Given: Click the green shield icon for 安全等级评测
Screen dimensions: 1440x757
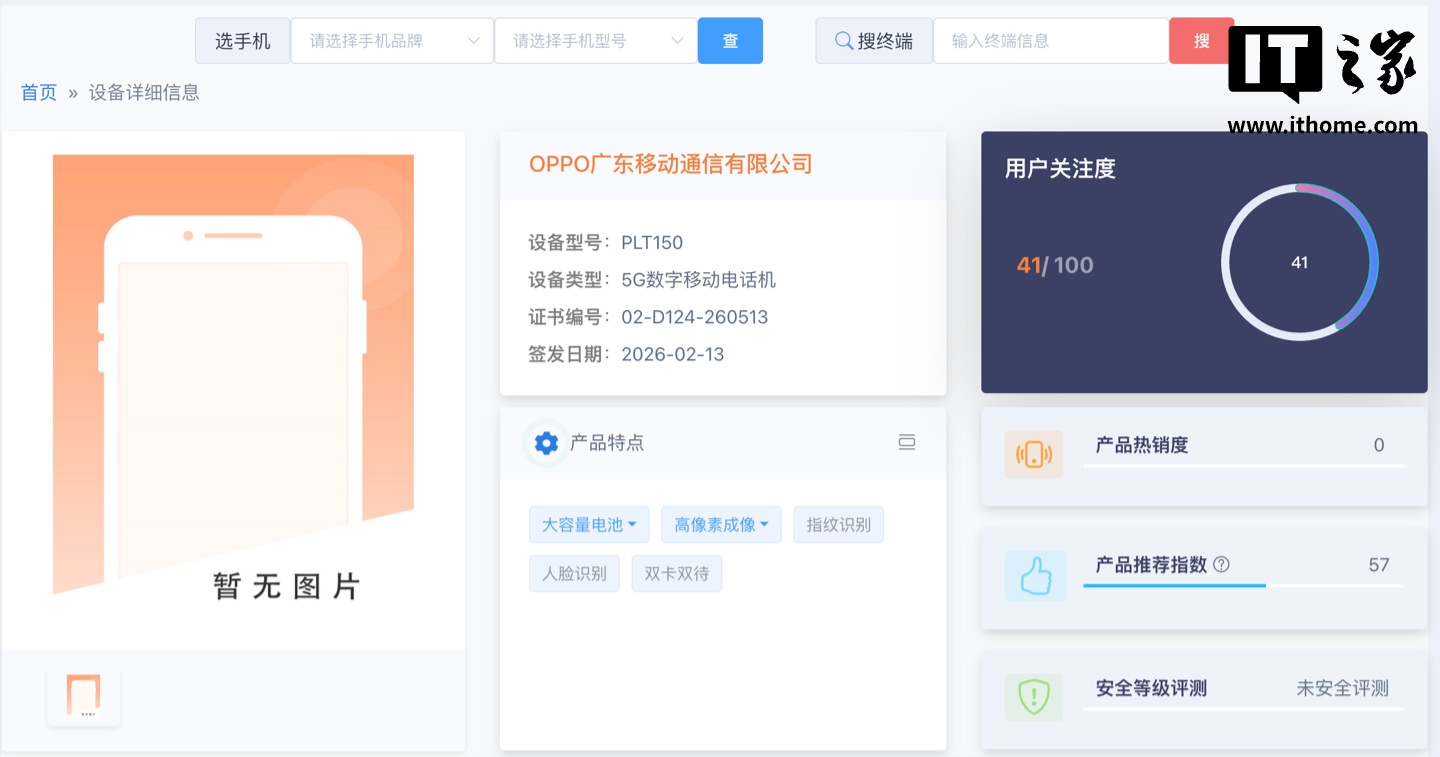Looking at the screenshot, I should point(1033,697).
